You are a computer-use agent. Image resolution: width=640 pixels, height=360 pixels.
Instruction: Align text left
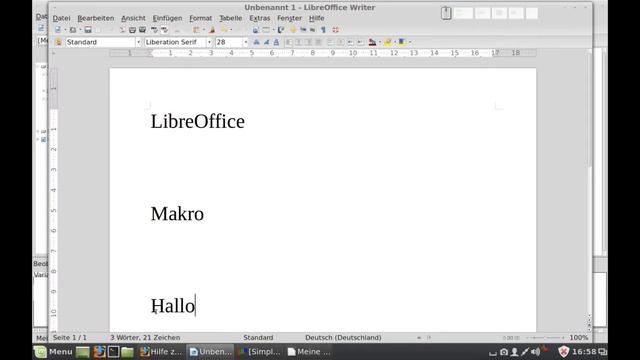(289, 42)
